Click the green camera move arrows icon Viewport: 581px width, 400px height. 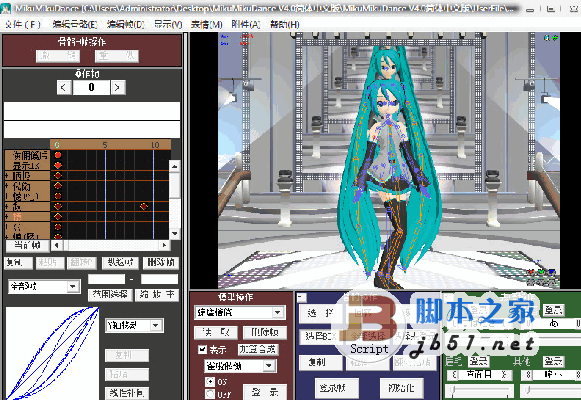coord(555,38)
